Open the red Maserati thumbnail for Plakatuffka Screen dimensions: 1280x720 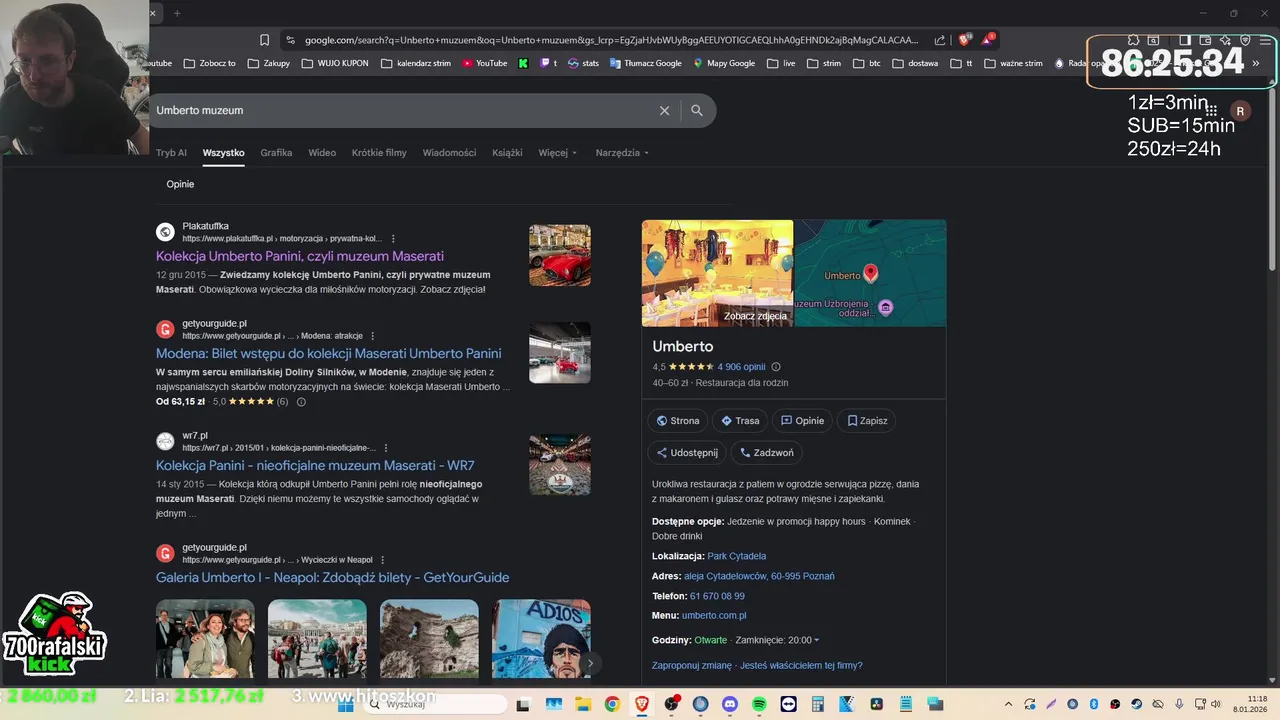[560, 255]
